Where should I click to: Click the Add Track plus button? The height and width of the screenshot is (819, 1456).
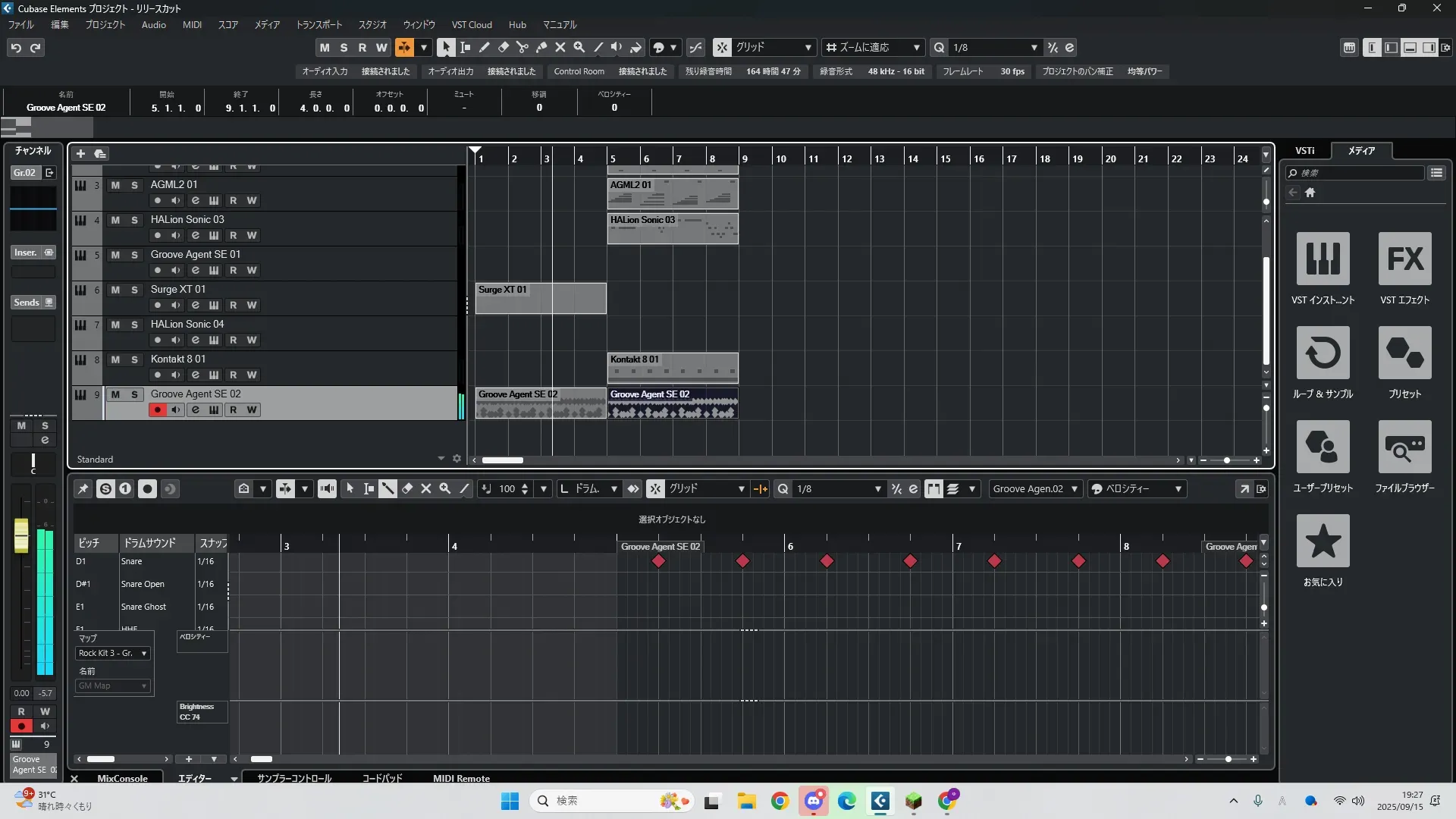[80, 153]
